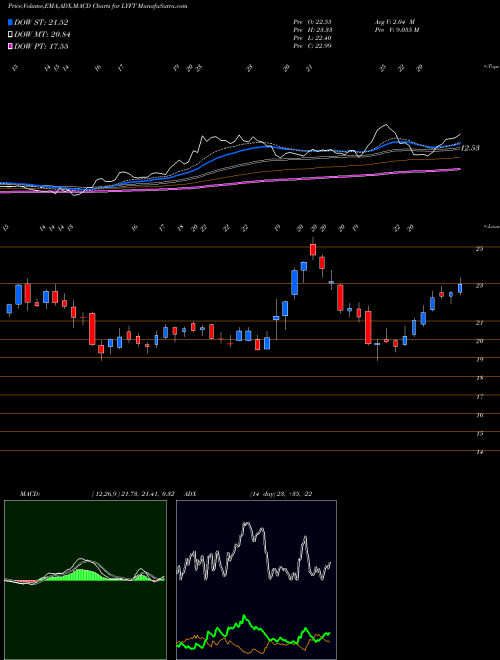Image resolution: width=500 pixels, height=660 pixels.
Task: Click the MACD: panel heading
Action: tap(30, 494)
